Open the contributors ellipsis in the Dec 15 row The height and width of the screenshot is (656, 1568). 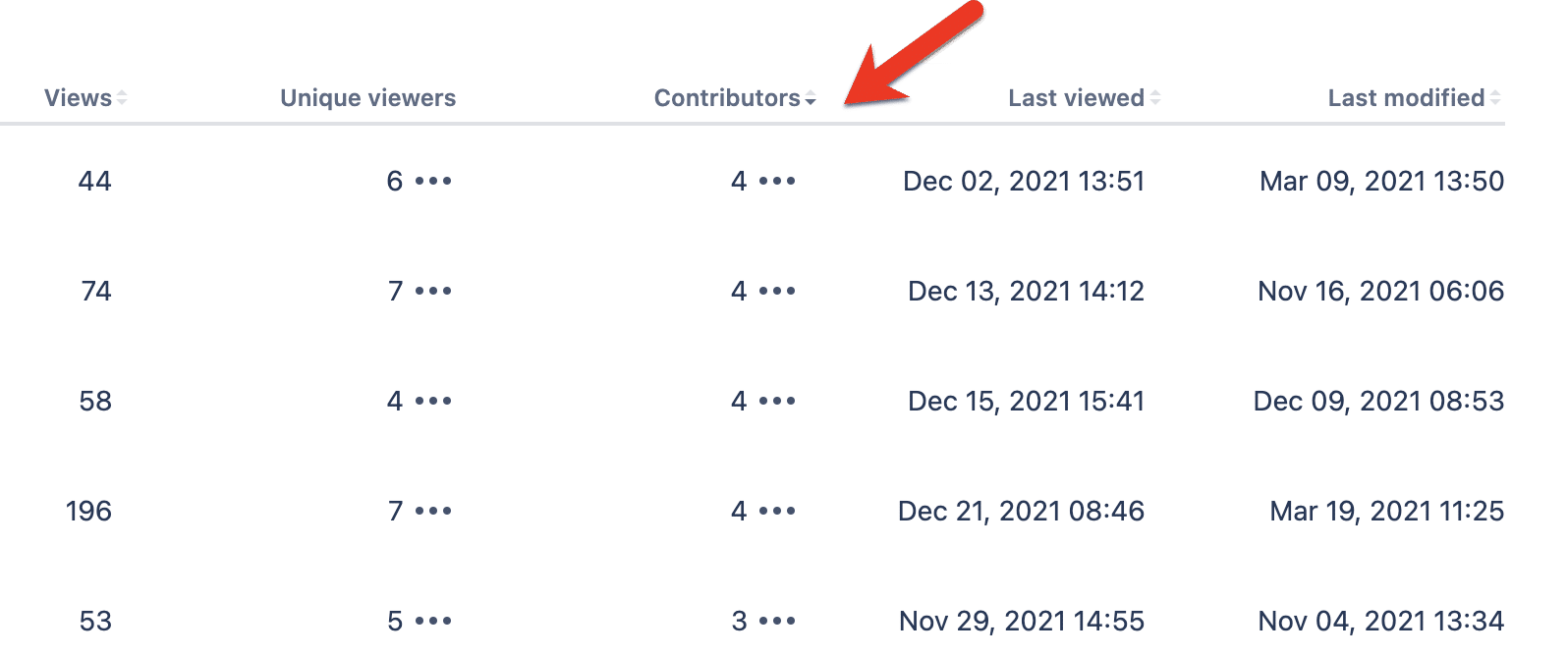coord(776,401)
